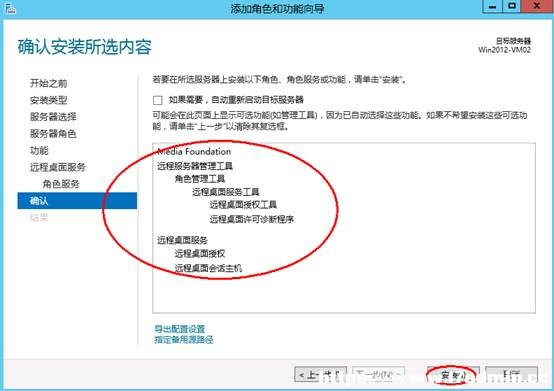Select 远程桌面服务 in the sidebar
This screenshot has width=554, height=391.
coord(58,167)
